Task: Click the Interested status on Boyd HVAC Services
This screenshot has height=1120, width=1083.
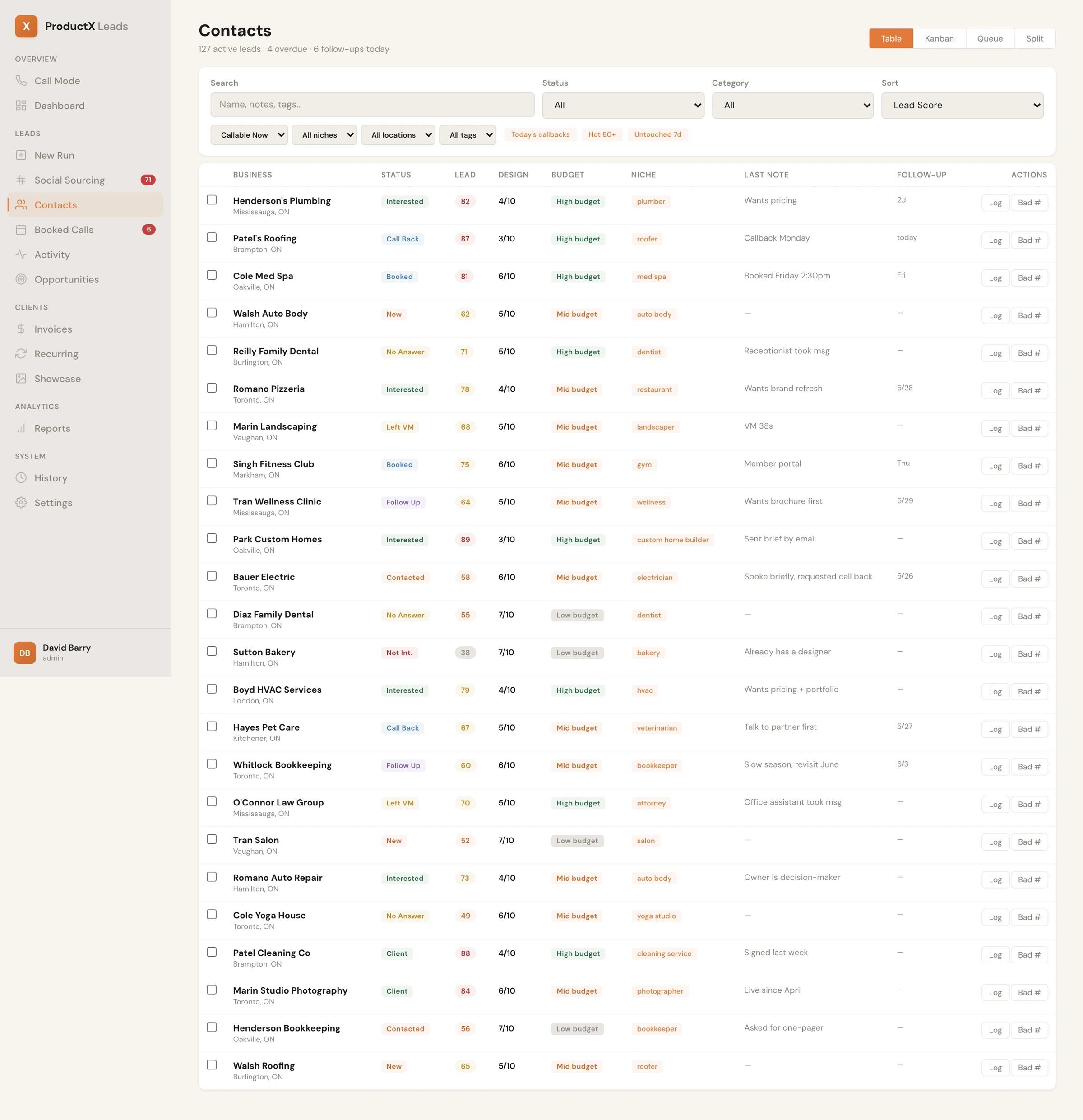Action: tap(405, 690)
